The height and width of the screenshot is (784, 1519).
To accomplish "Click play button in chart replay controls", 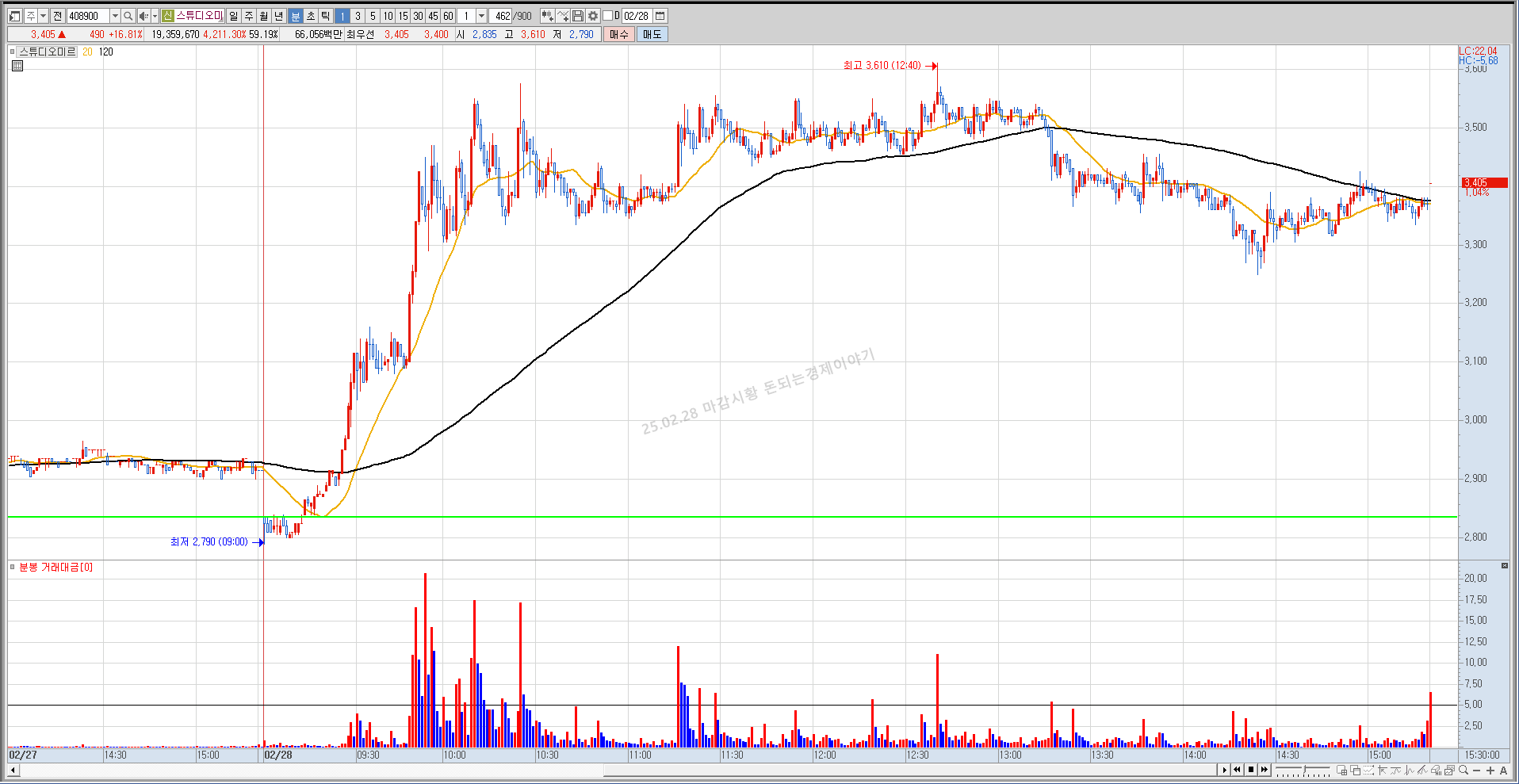I will click(x=1224, y=770).
